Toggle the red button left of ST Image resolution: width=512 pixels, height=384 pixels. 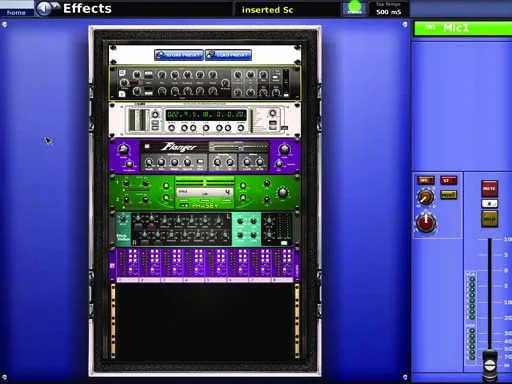pyautogui.click(x=426, y=180)
